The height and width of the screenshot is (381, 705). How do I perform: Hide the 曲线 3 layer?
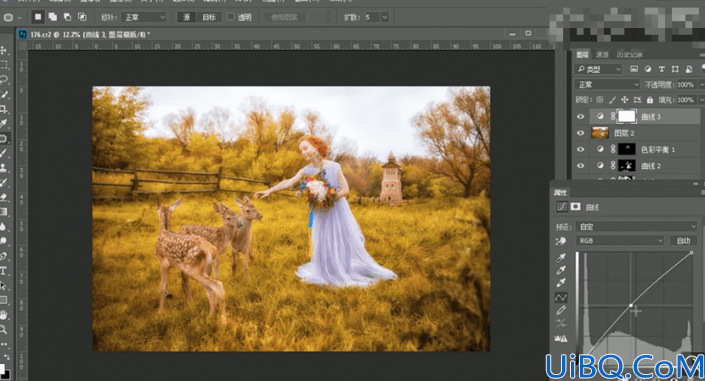[580, 117]
